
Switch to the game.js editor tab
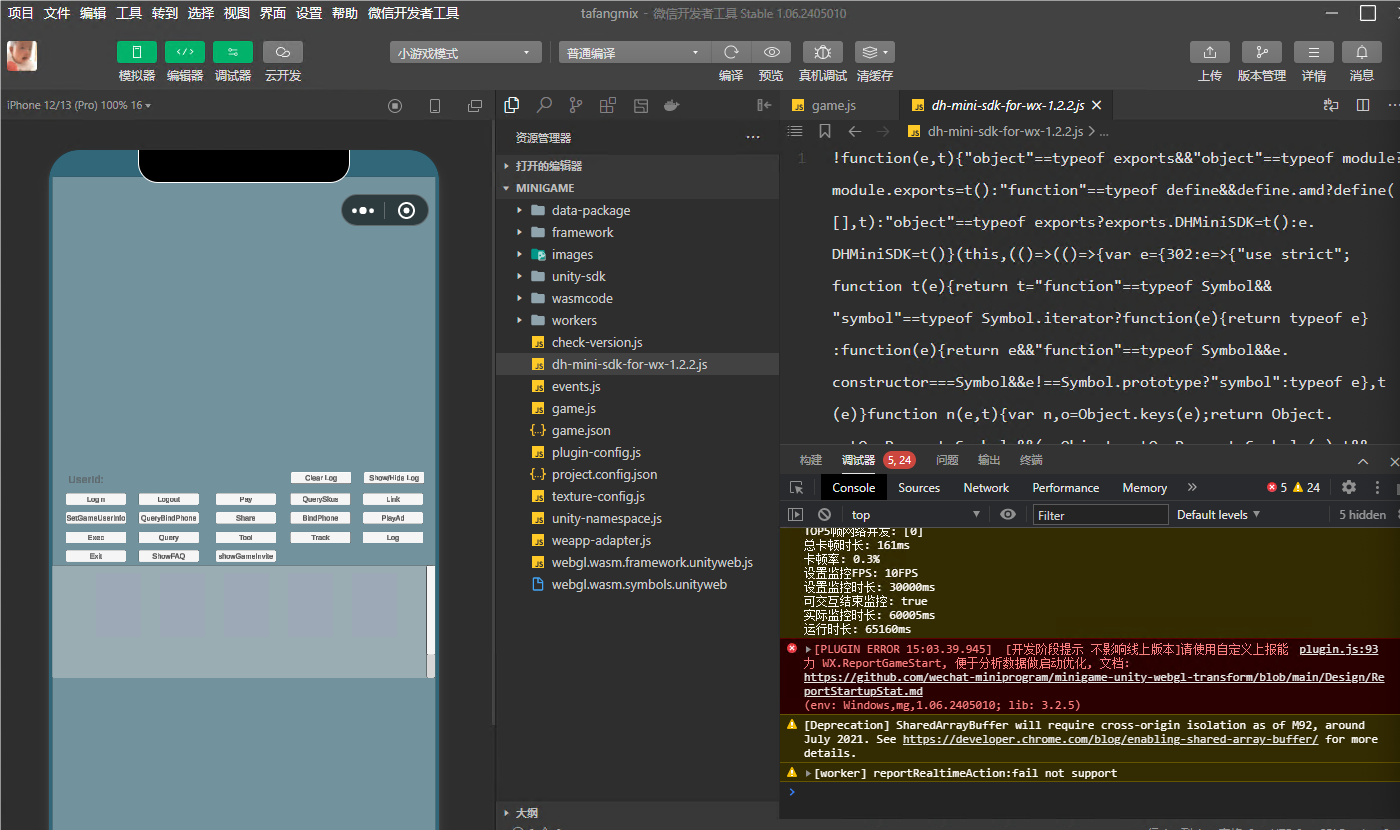[x=833, y=105]
